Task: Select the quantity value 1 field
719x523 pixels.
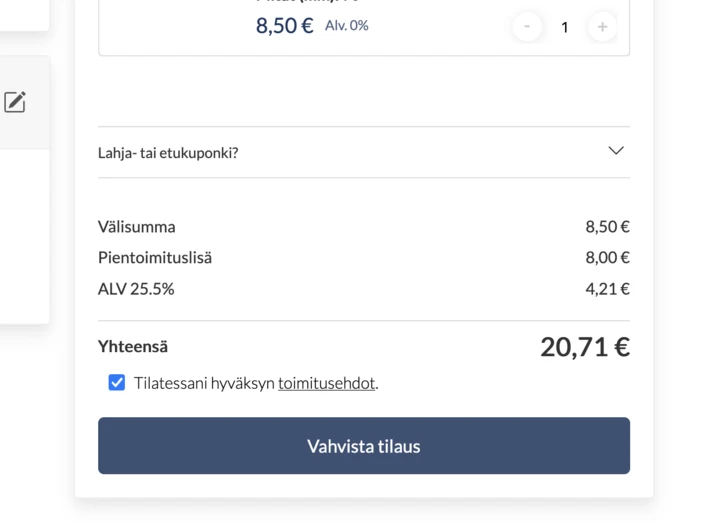Action: (x=565, y=28)
